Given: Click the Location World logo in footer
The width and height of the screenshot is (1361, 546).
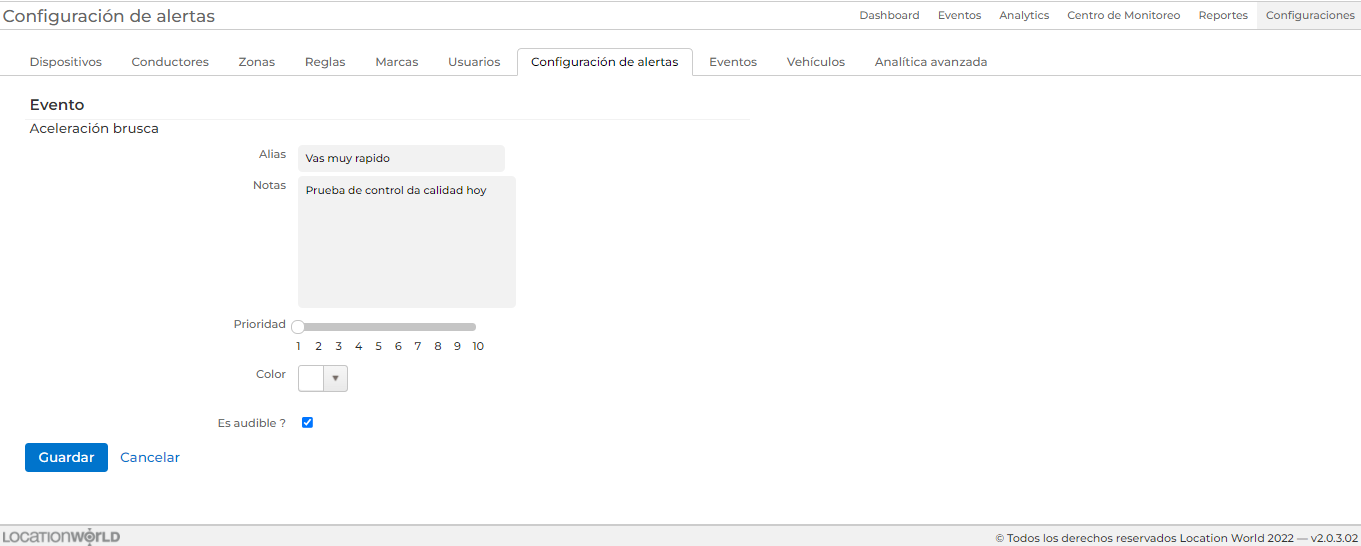Looking at the screenshot, I should (61, 537).
